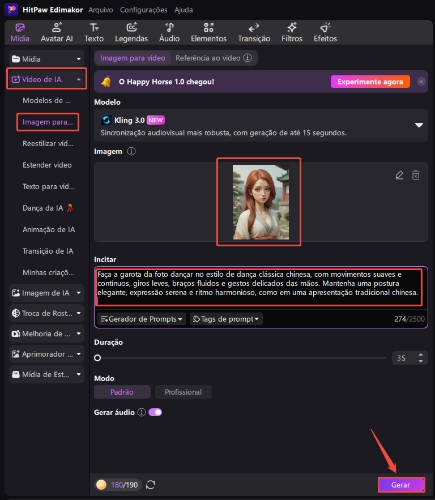Open the Kling 3.0 model dropdown

pos(261,126)
